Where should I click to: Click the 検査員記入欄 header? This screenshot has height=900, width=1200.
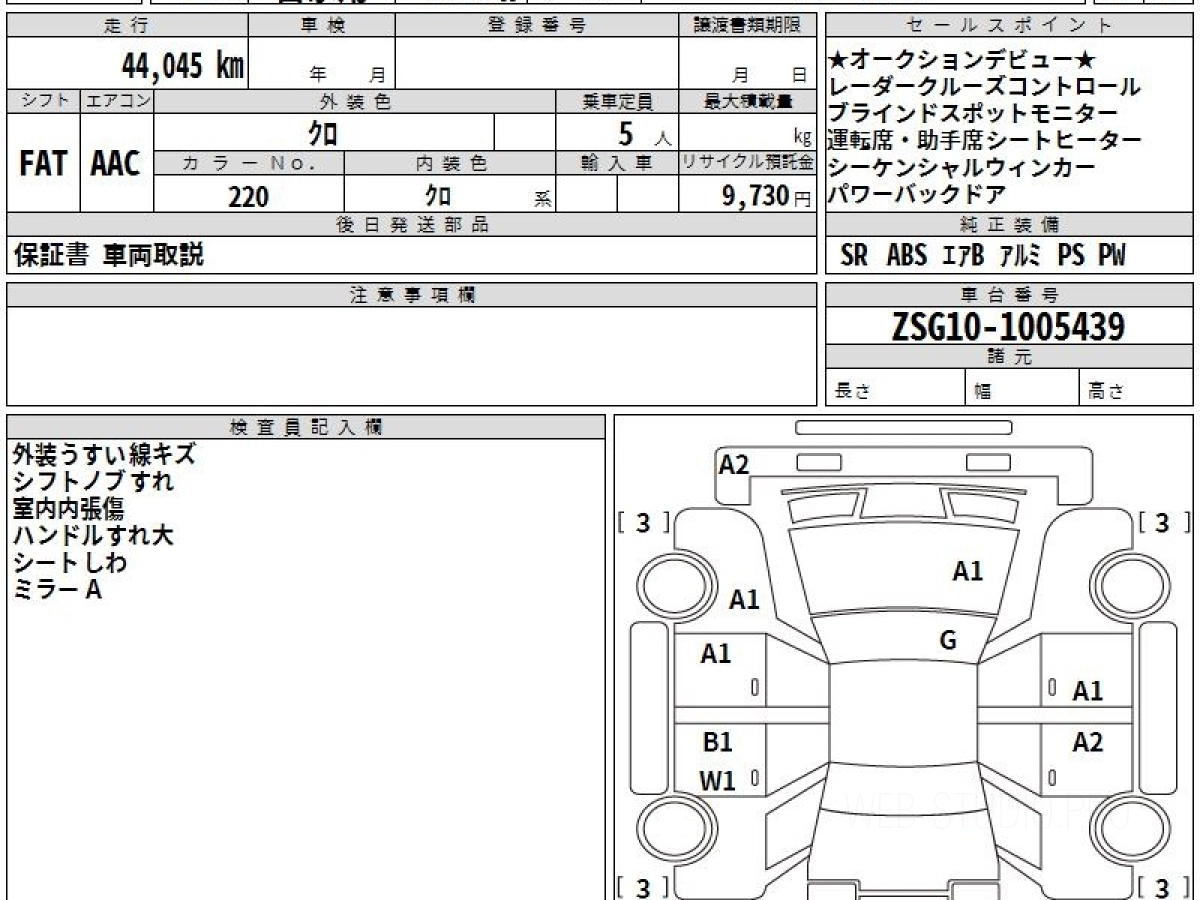tap(306, 427)
